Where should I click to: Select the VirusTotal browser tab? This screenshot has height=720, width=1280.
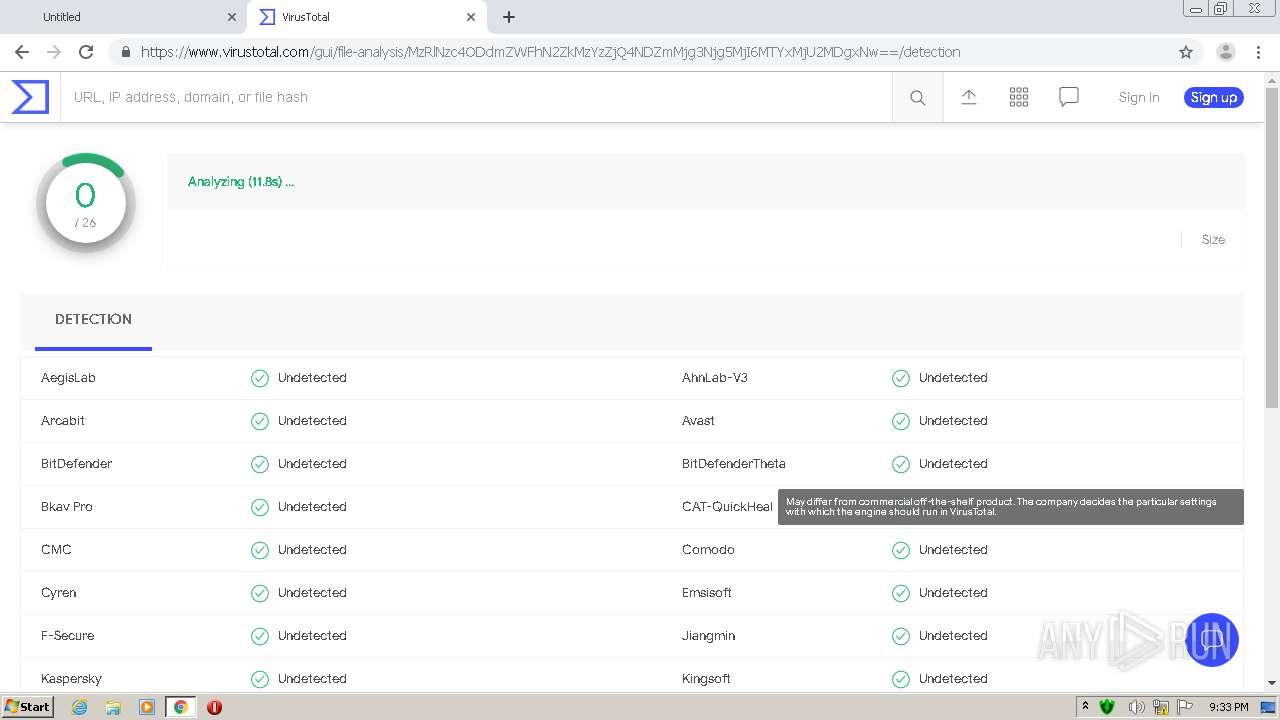pyautogui.click(x=366, y=17)
